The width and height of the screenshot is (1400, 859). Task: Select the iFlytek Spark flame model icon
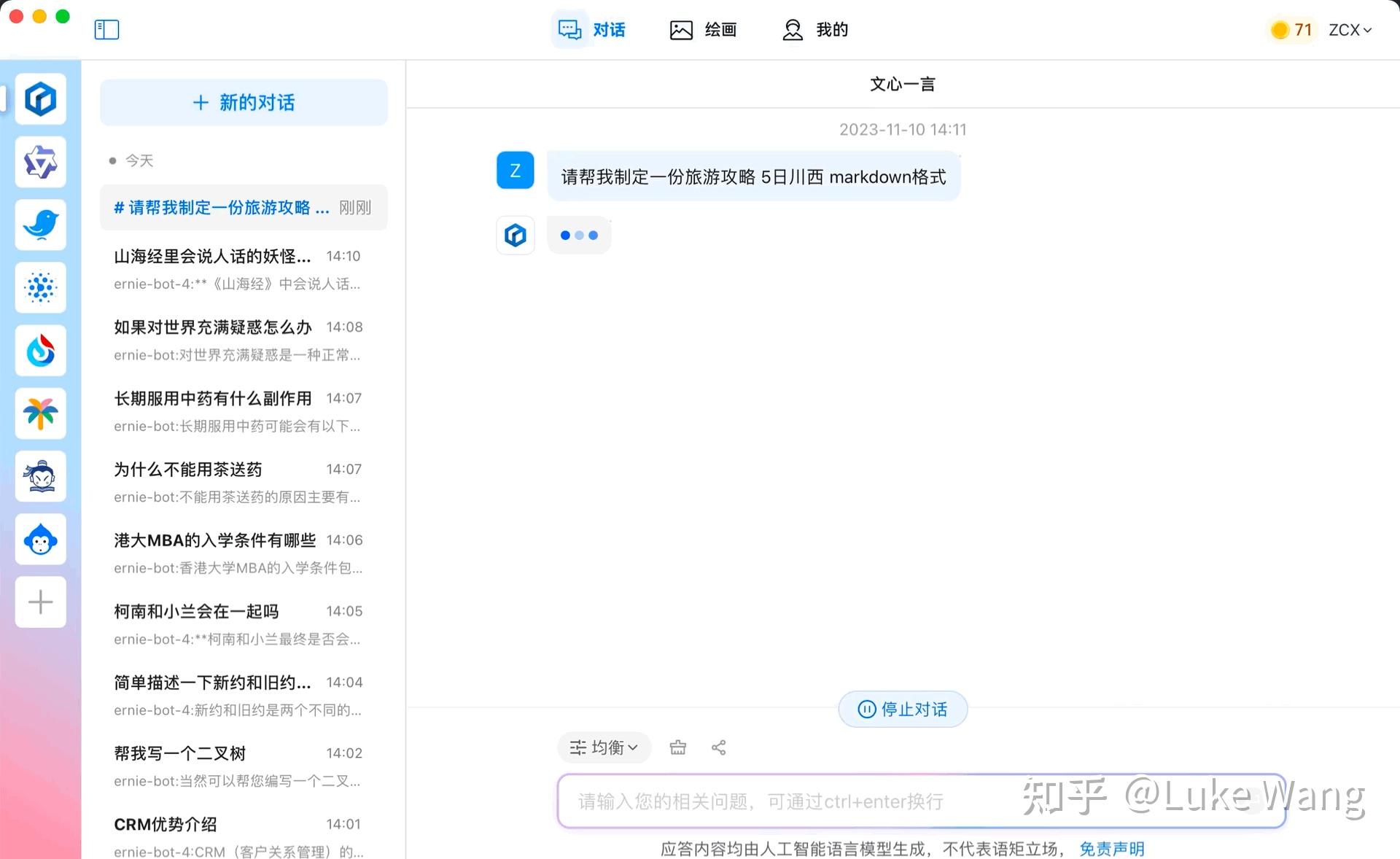tap(41, 351)
